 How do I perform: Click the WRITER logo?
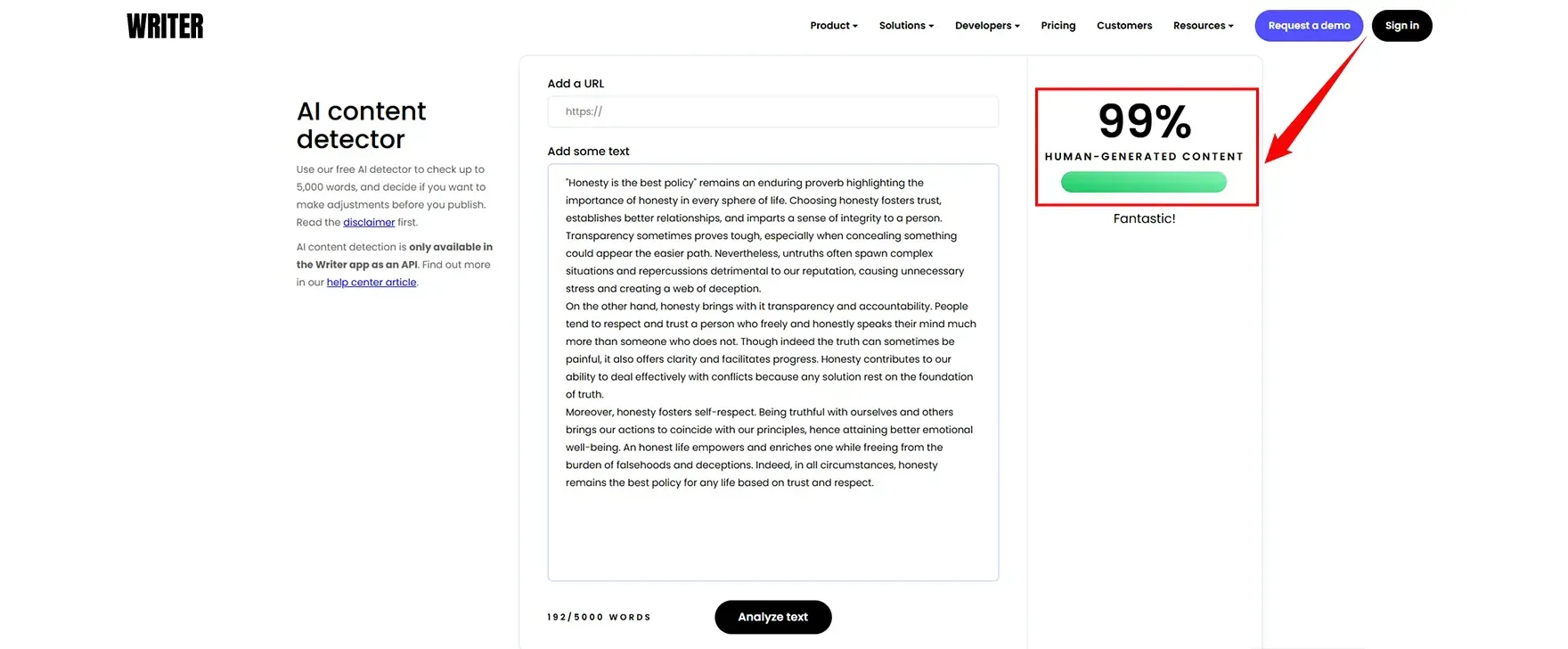click(x=164, y=25)
